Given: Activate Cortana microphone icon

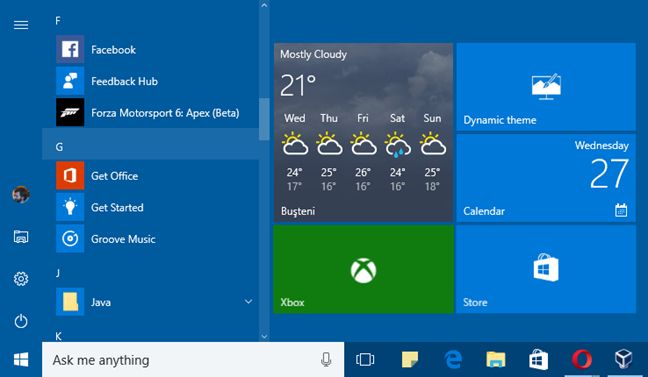Looking at the screenshot, I should click(x=326, y=360).
